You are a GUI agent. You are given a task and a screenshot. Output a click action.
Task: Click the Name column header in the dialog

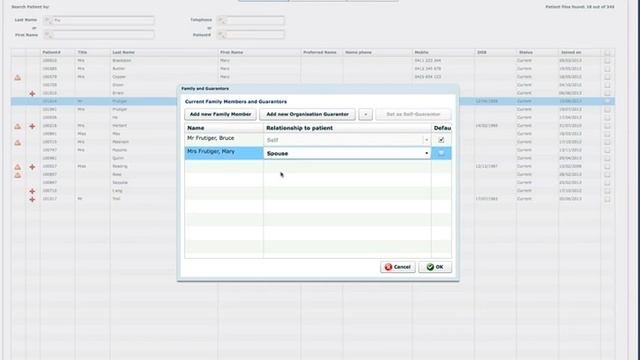point(224,128)
